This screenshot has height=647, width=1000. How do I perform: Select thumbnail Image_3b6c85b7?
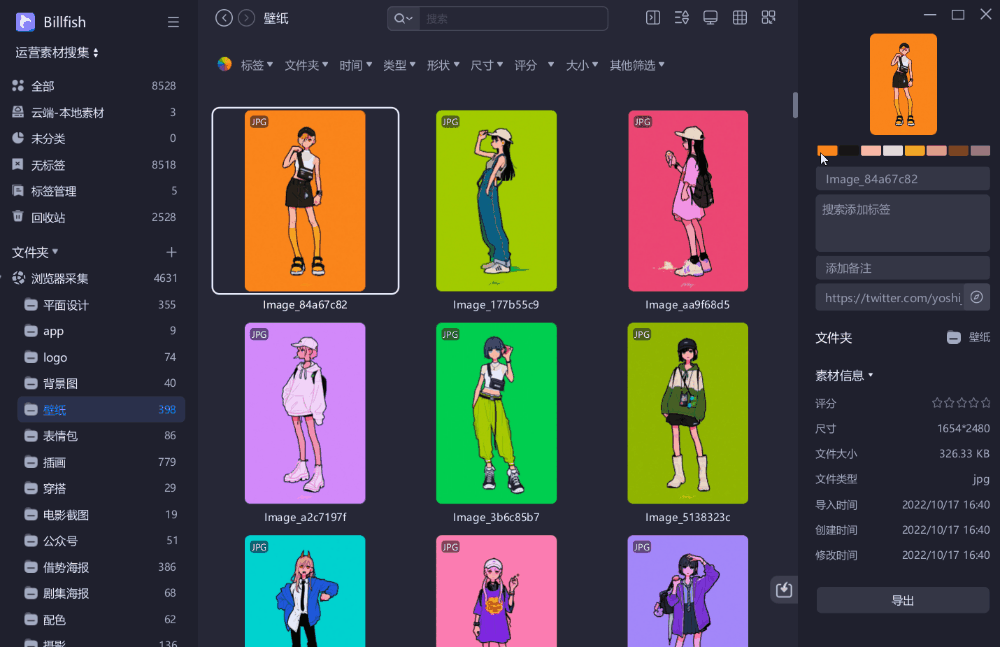(x=496, y=413)
